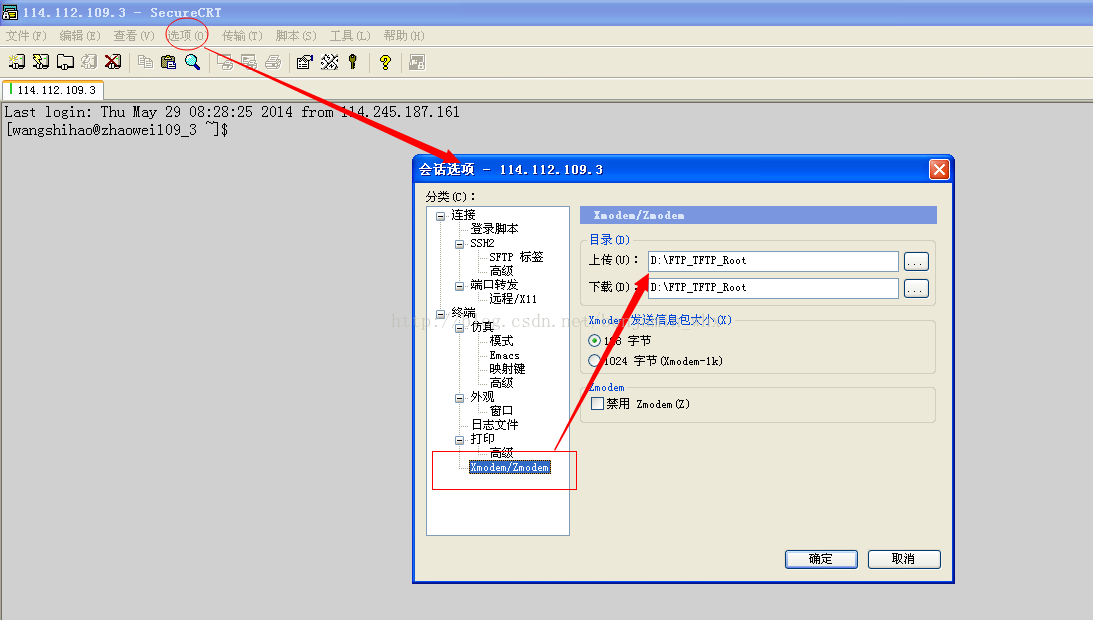Viewport: 1093px width, 620px height.
Task: Select Xmodem/Zmodem in category tree
Action: coord(510,467)
